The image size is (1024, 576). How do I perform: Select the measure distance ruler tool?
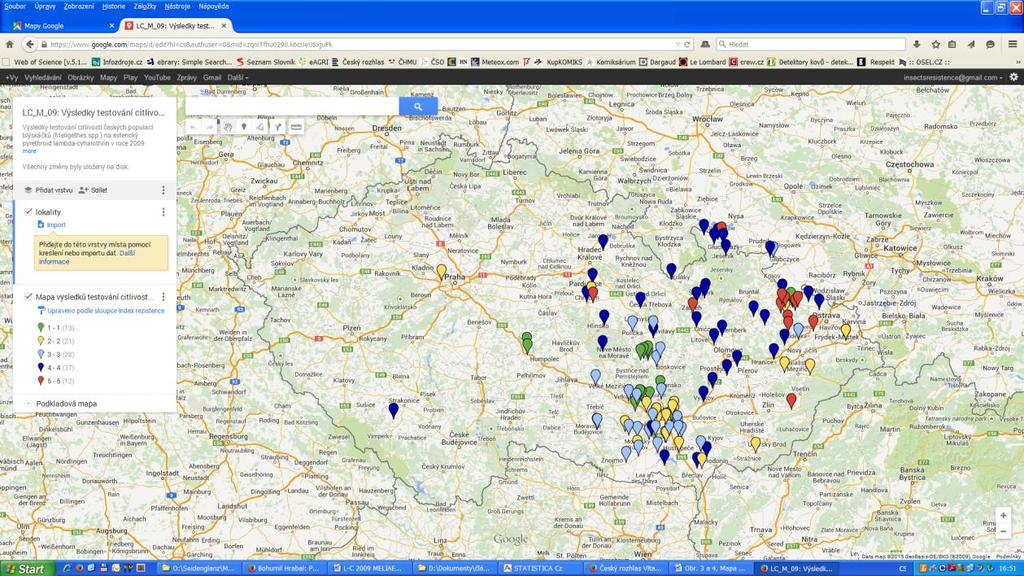(x=296, y=127)
